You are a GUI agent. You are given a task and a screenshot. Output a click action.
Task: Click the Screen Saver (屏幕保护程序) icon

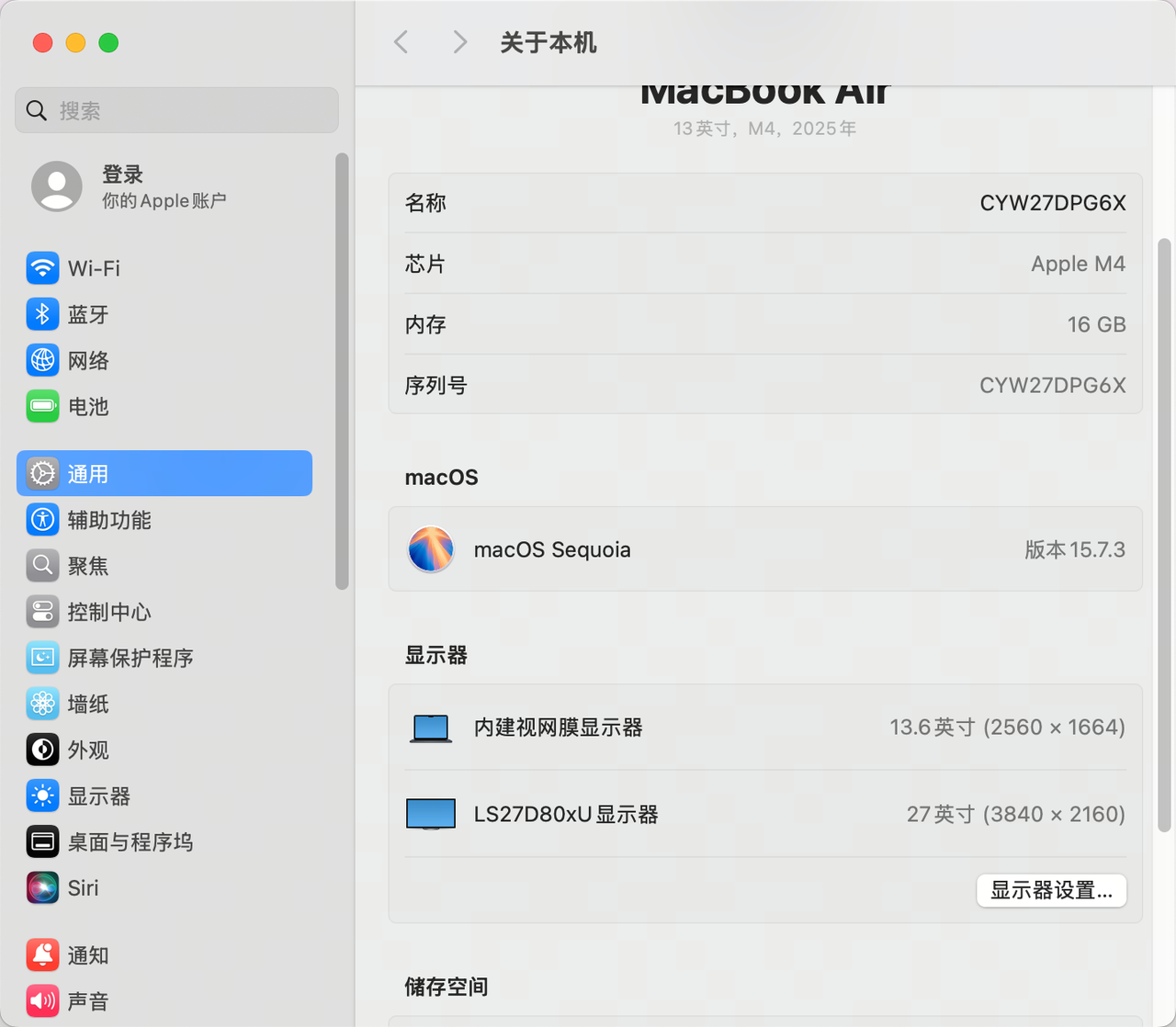42,658
